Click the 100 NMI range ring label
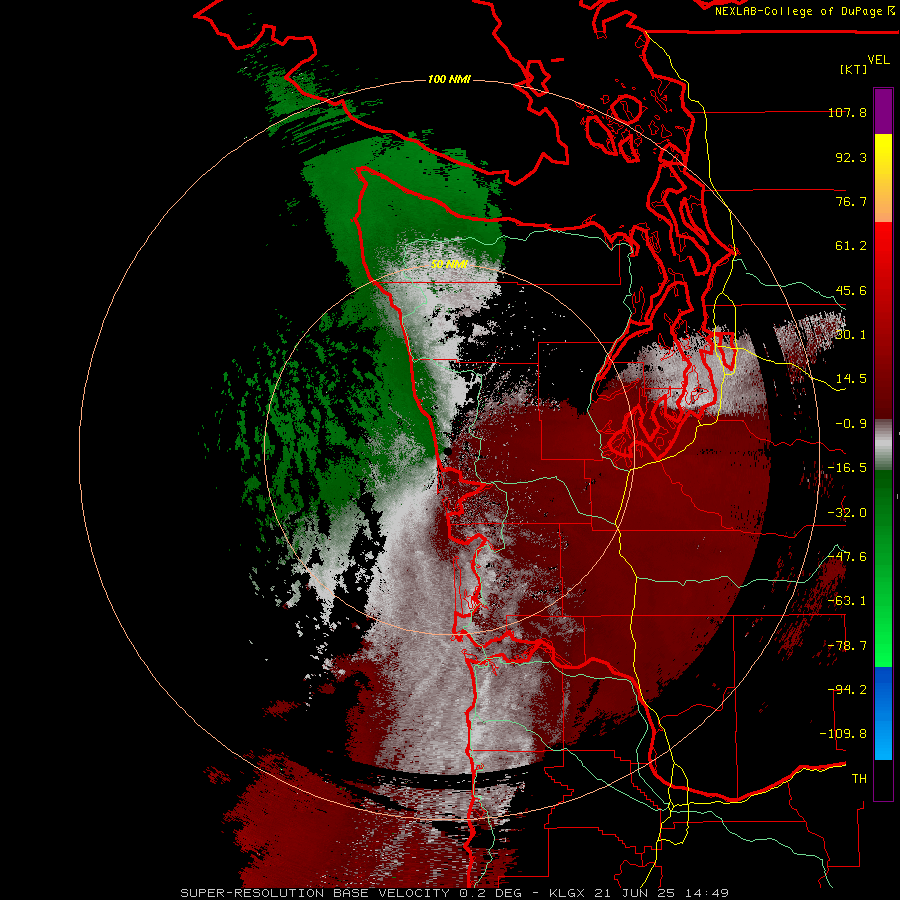This screenshot has width=900, height=900. pos(449,79)
